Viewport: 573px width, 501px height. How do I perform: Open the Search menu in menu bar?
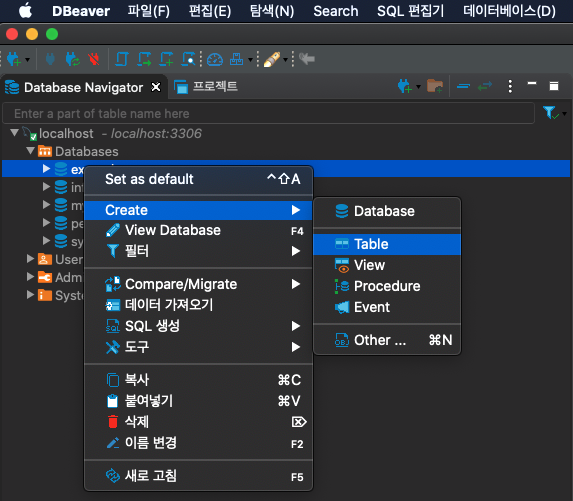point(335,11)
